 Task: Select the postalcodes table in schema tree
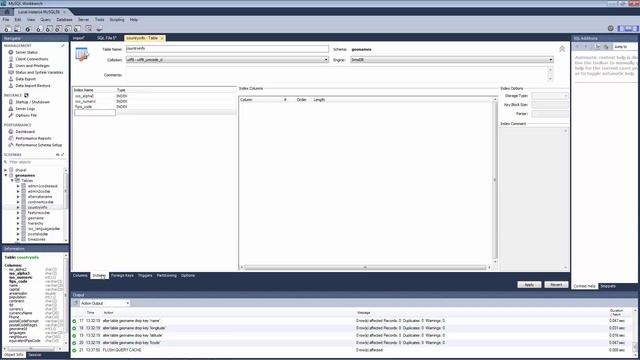coord(38,234)
